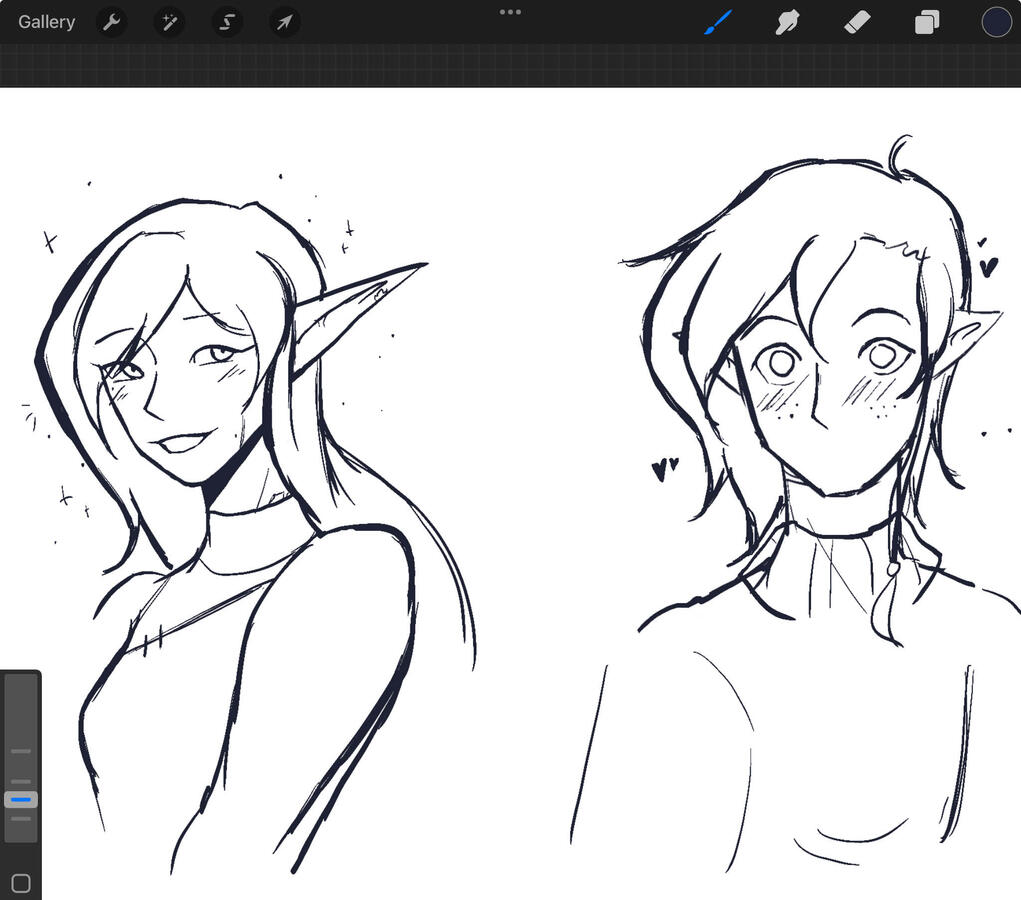Viewport: 1021px width, 900px height.
Task: Tap the topmost gray notch on sidebar slider
Action: (x=21, y=751)
